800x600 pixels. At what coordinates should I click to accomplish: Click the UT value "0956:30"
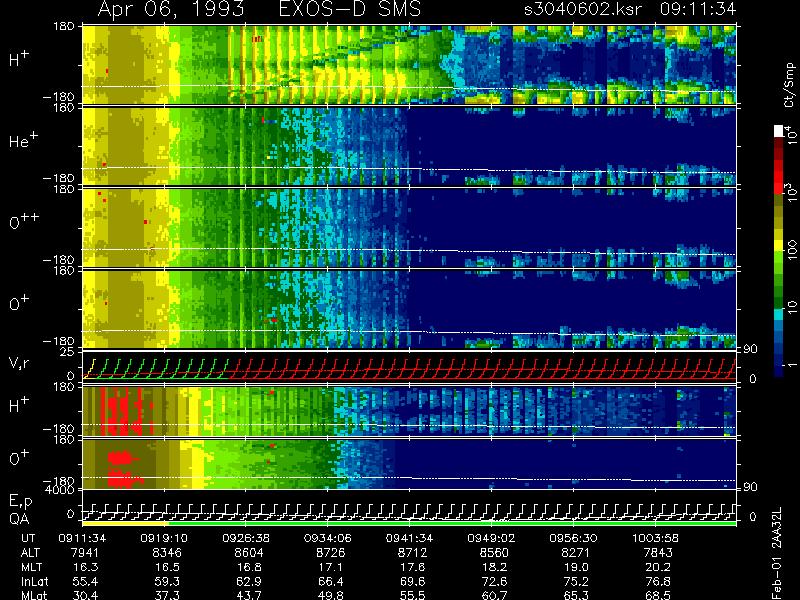coord(573,538)
